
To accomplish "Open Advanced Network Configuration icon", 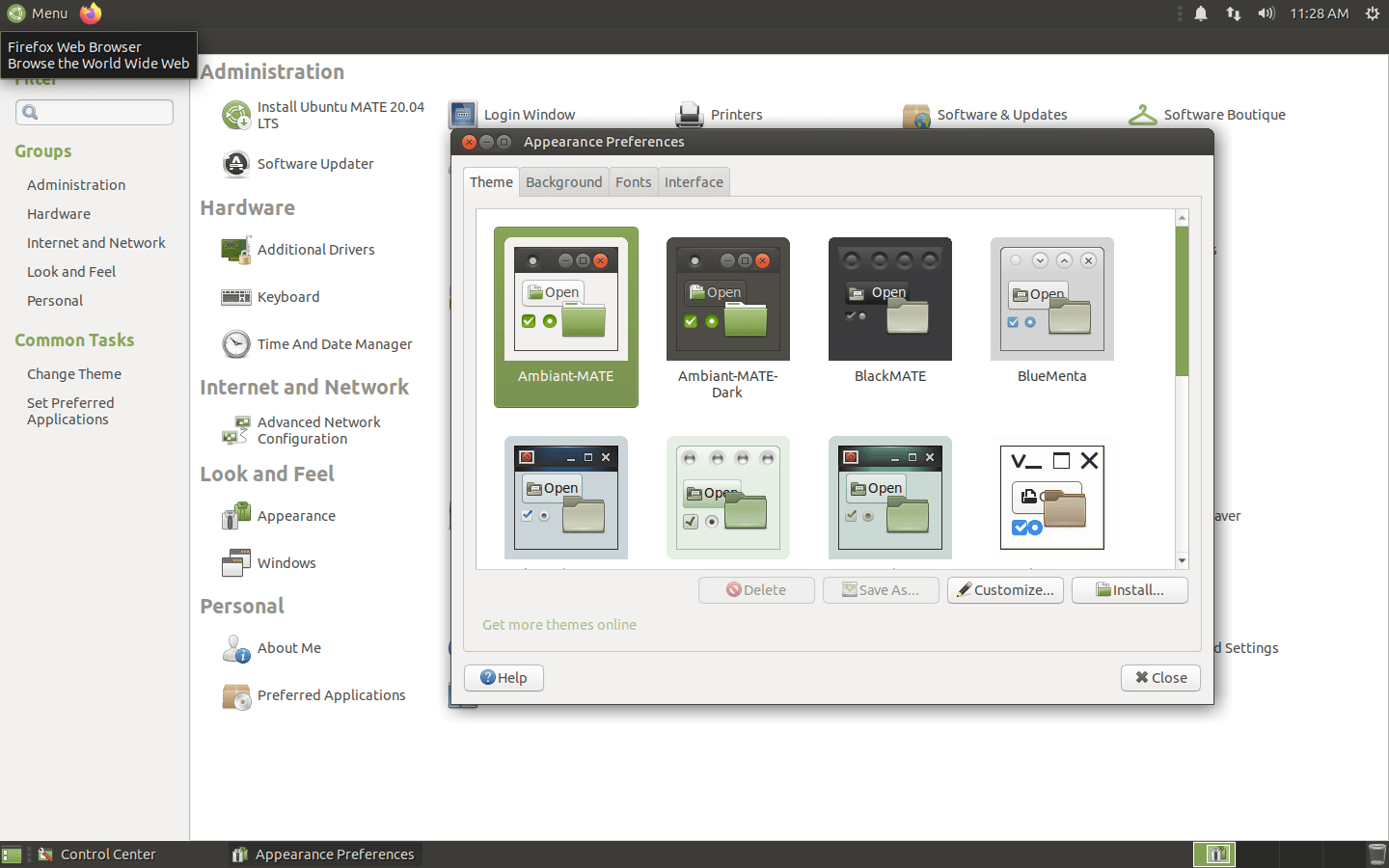I will [x=235, y=430].
